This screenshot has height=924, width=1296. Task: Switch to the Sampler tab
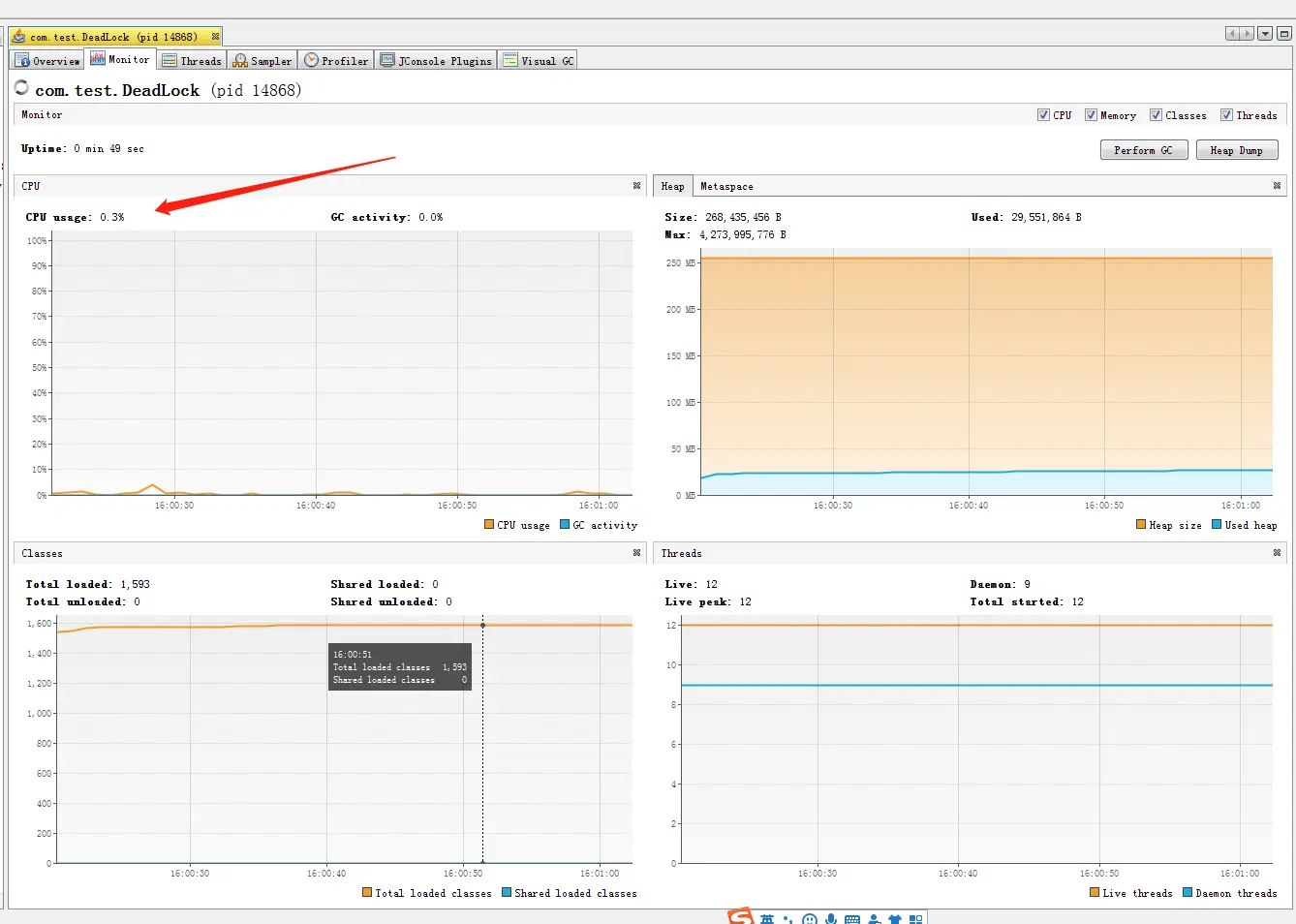262,61
